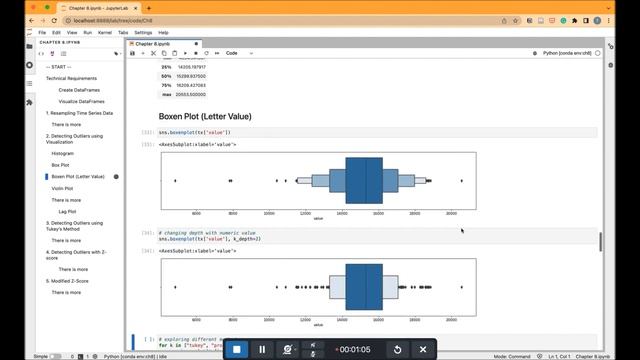640x360 pixels.
Task: Jump to Histogram section
Action: coord(62,153)
